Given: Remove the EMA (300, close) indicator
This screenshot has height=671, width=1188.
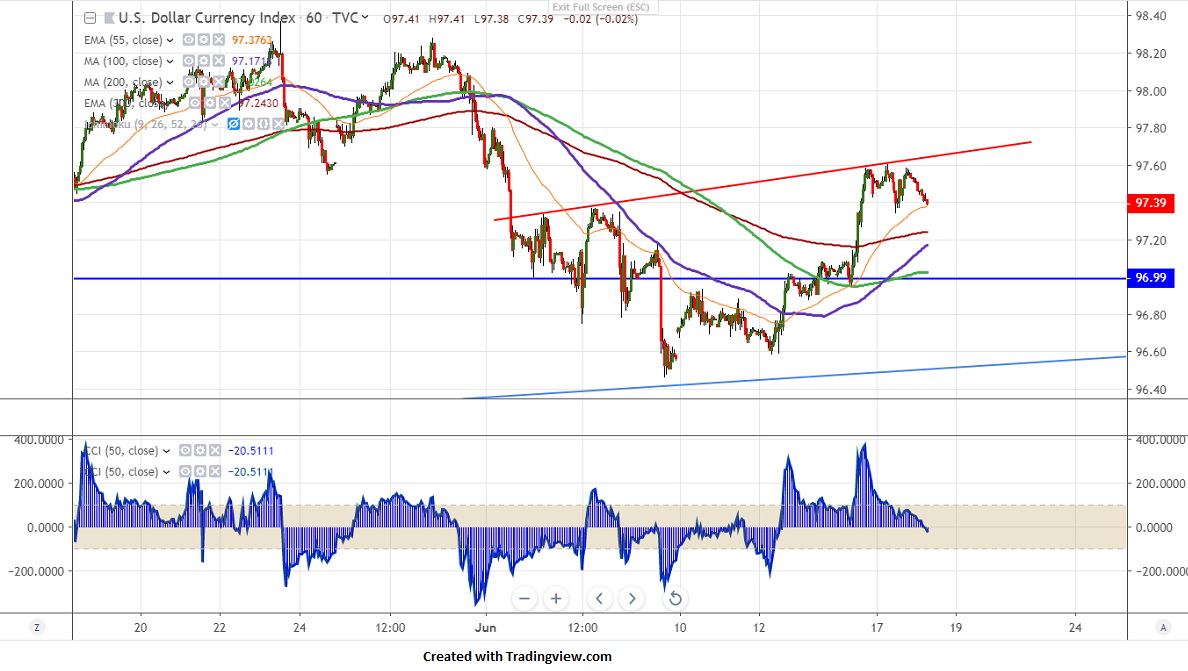Looking at the screenshot, I should (224, 103).
